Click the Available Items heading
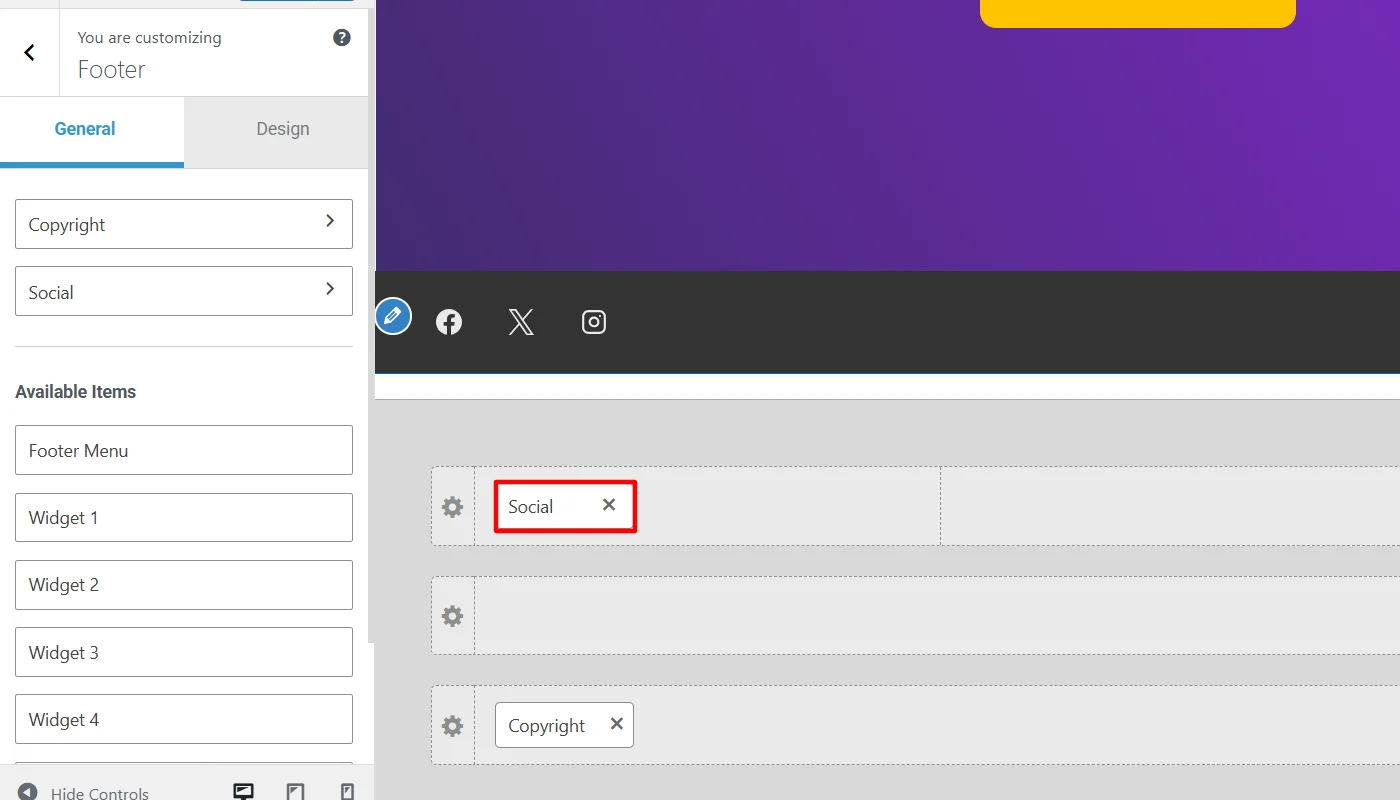The width and height of the screenshot is (1400, 800). 76,392
